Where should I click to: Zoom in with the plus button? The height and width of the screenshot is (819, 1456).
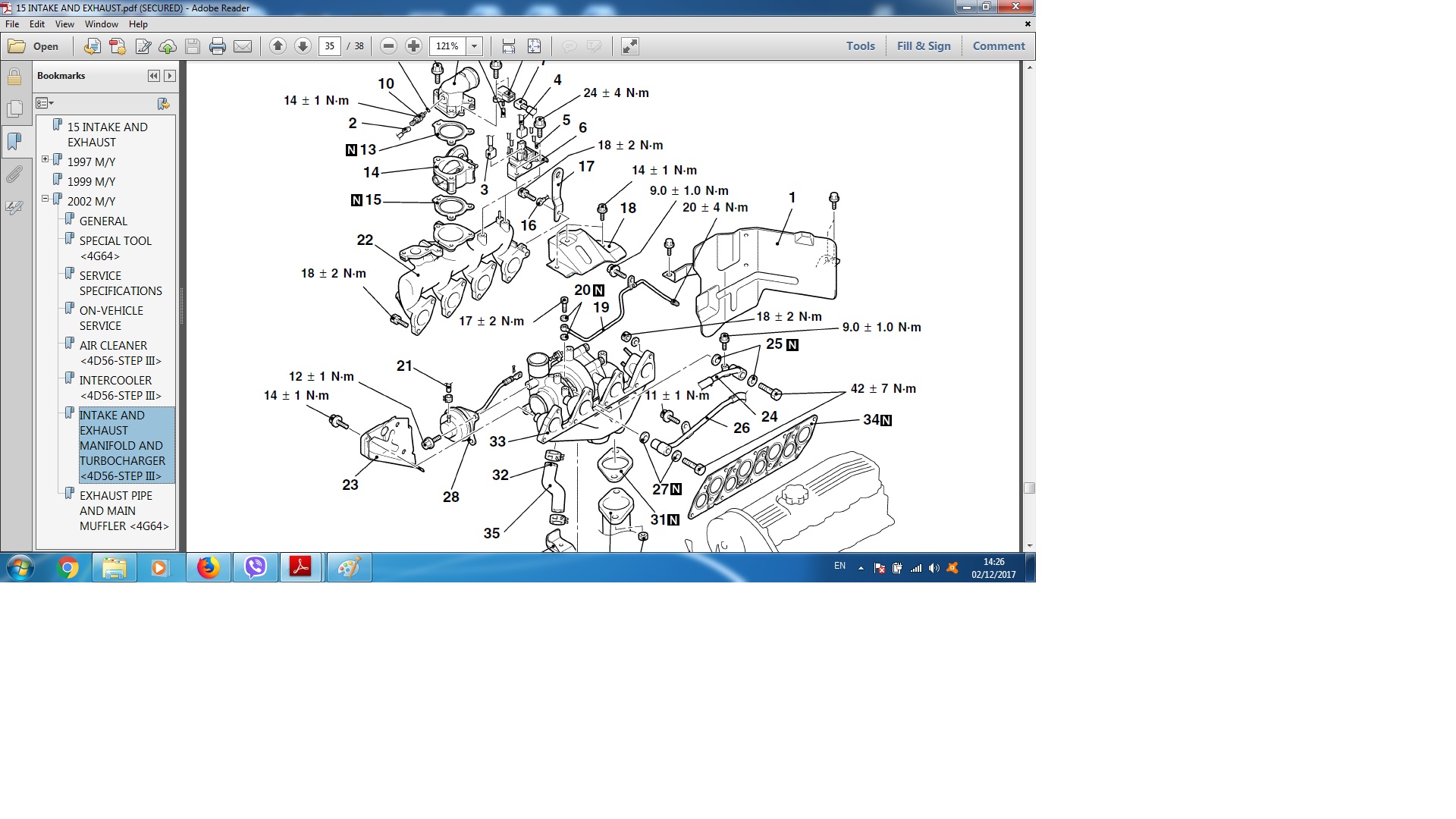coord(413,46)
